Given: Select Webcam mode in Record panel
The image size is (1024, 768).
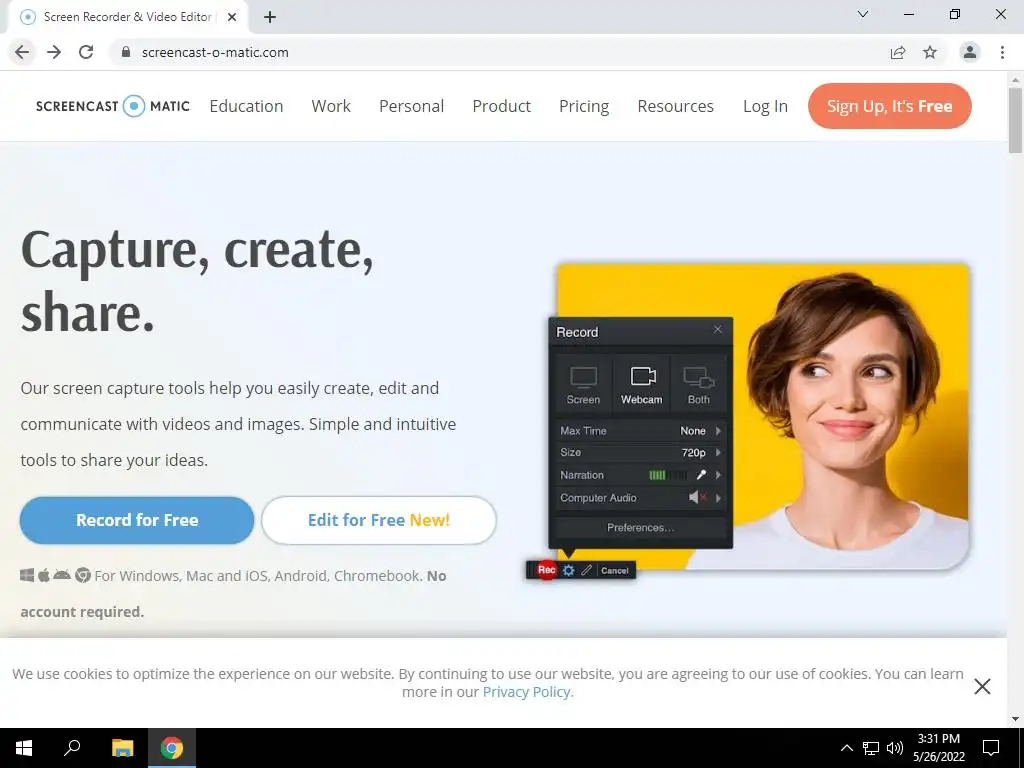Looking at the screenshot, I should pyautogui.click(x=641, y=384).
